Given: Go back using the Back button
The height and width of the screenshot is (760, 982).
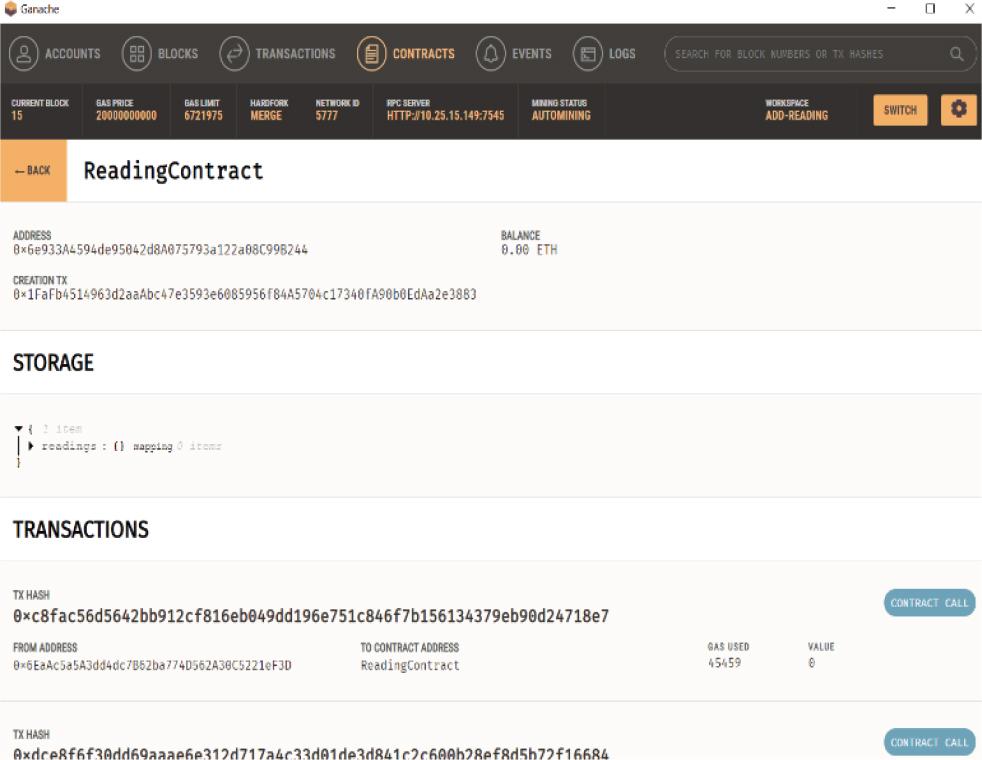Looking at the screenshot, I should click(x=33, y=171).
